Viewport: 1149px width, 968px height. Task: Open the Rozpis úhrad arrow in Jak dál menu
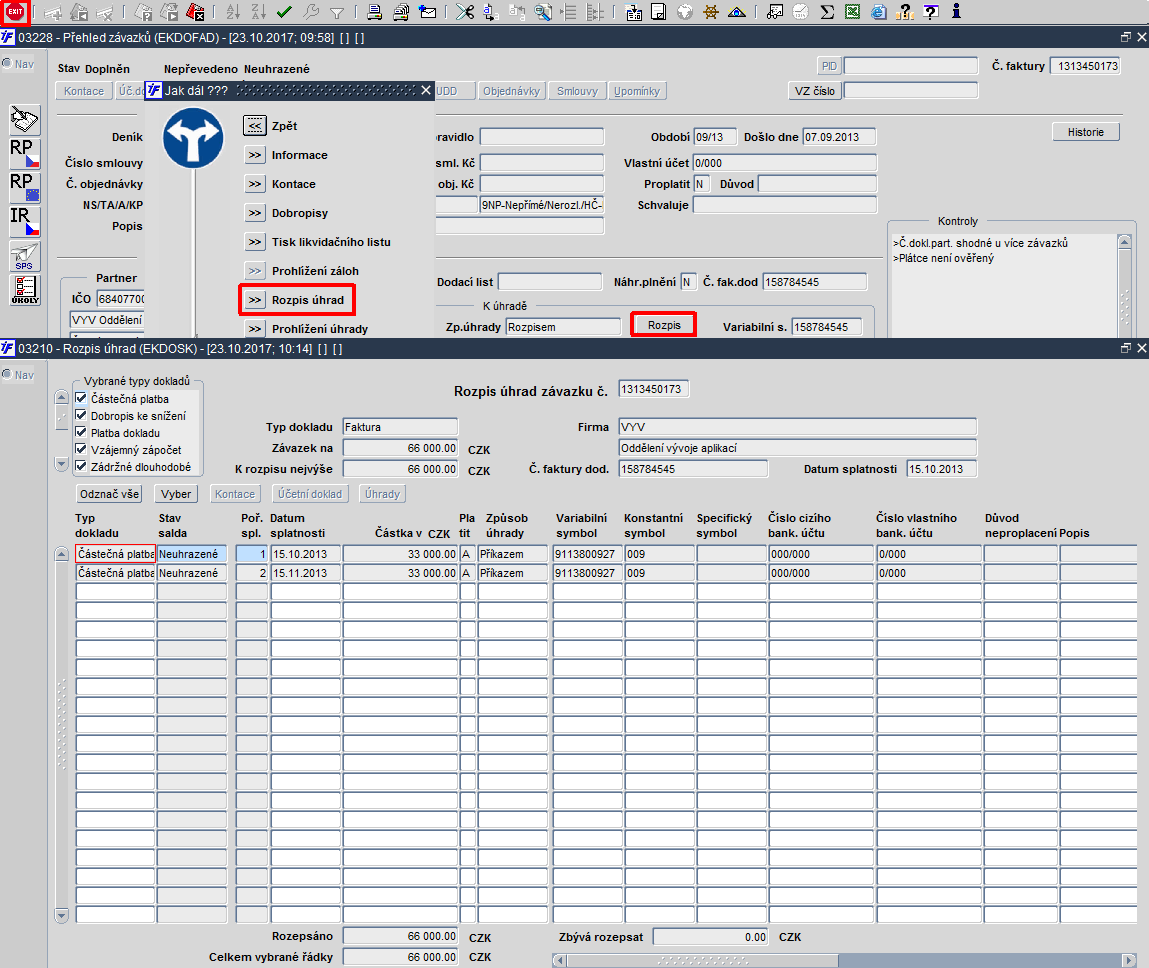point(254,300)
